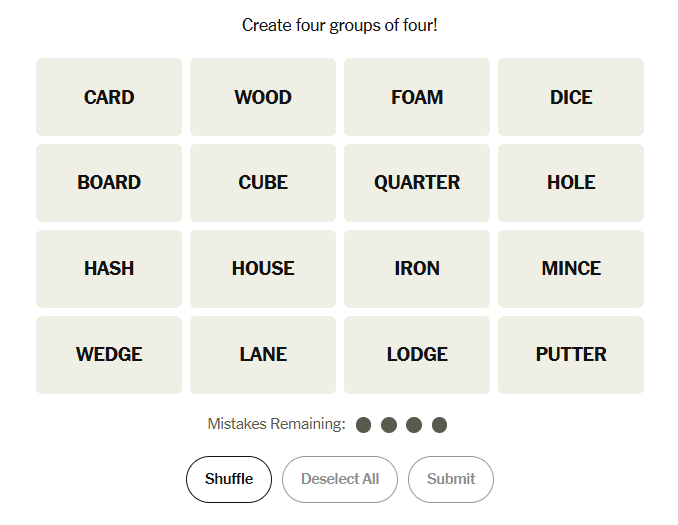The height and width of the screenshot is (525, 678).
Task: Select the LODGE tile
Action: pyautogui.click(x=417, y=355)
